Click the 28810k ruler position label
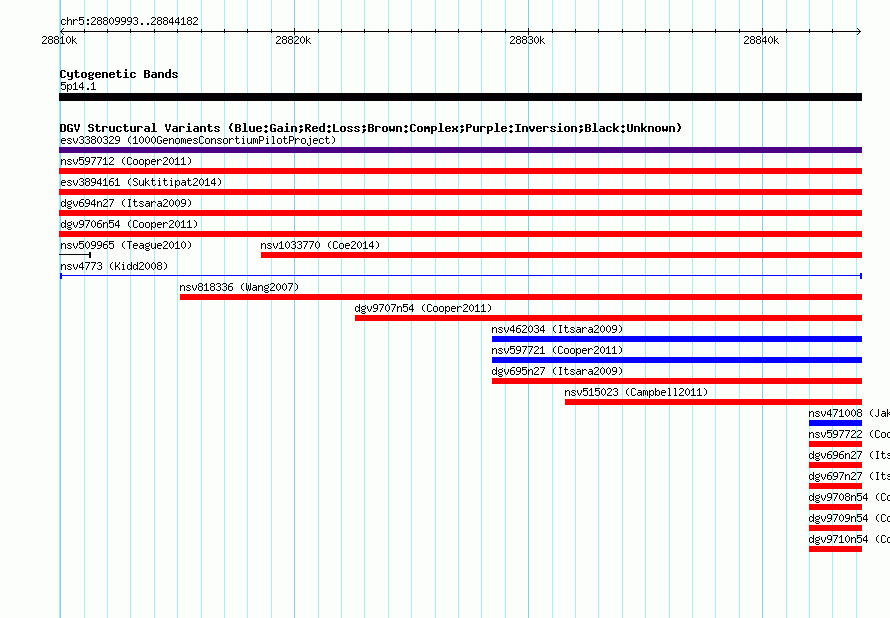This screenshot has height=618, width=890. point(60,40)
